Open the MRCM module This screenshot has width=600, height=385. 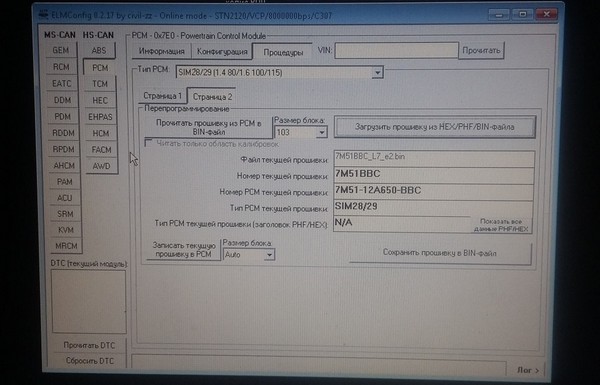[66, 246]
